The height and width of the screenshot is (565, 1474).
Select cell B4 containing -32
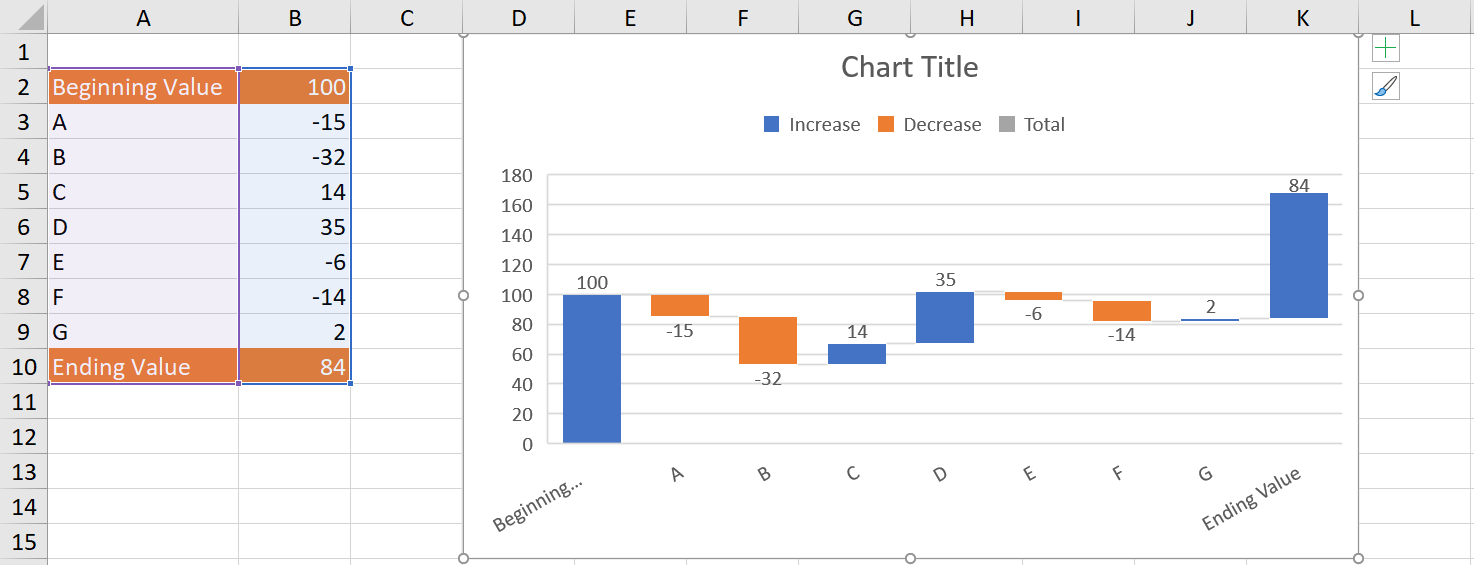[295, 157]
